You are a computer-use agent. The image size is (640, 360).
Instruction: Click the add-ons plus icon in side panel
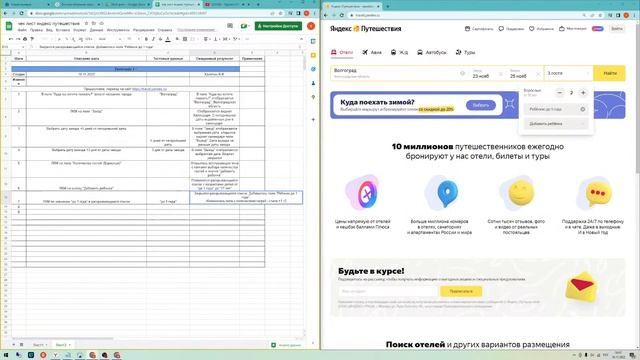(313, 120)
